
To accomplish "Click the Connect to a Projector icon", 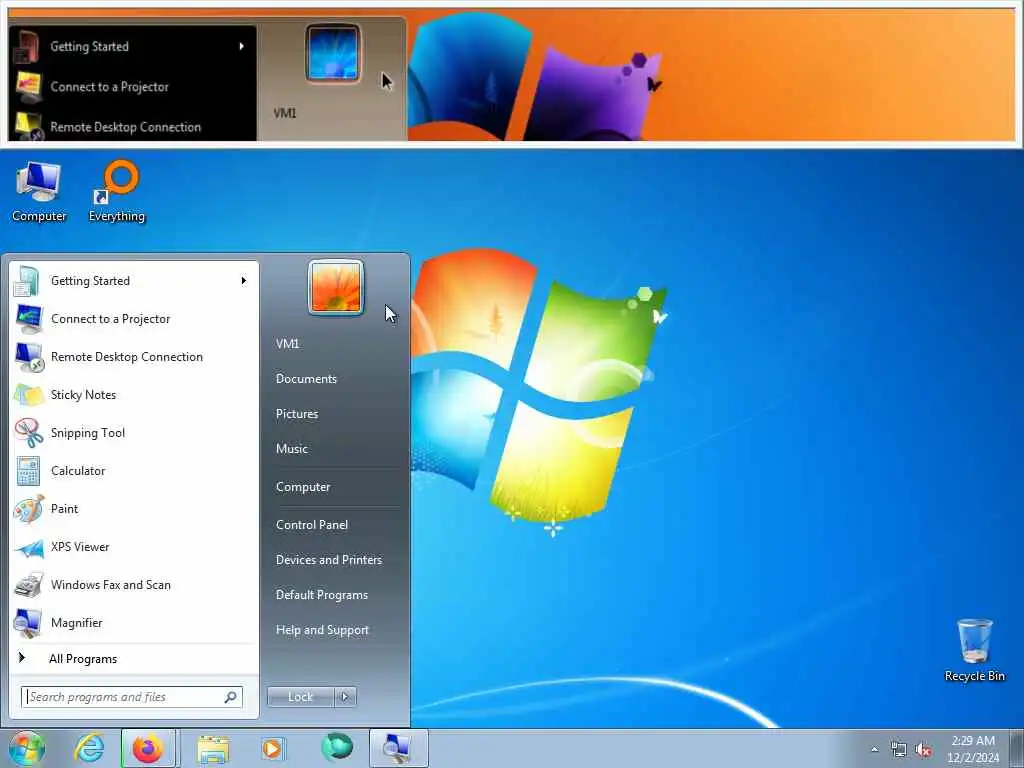I will click(28, 319).
